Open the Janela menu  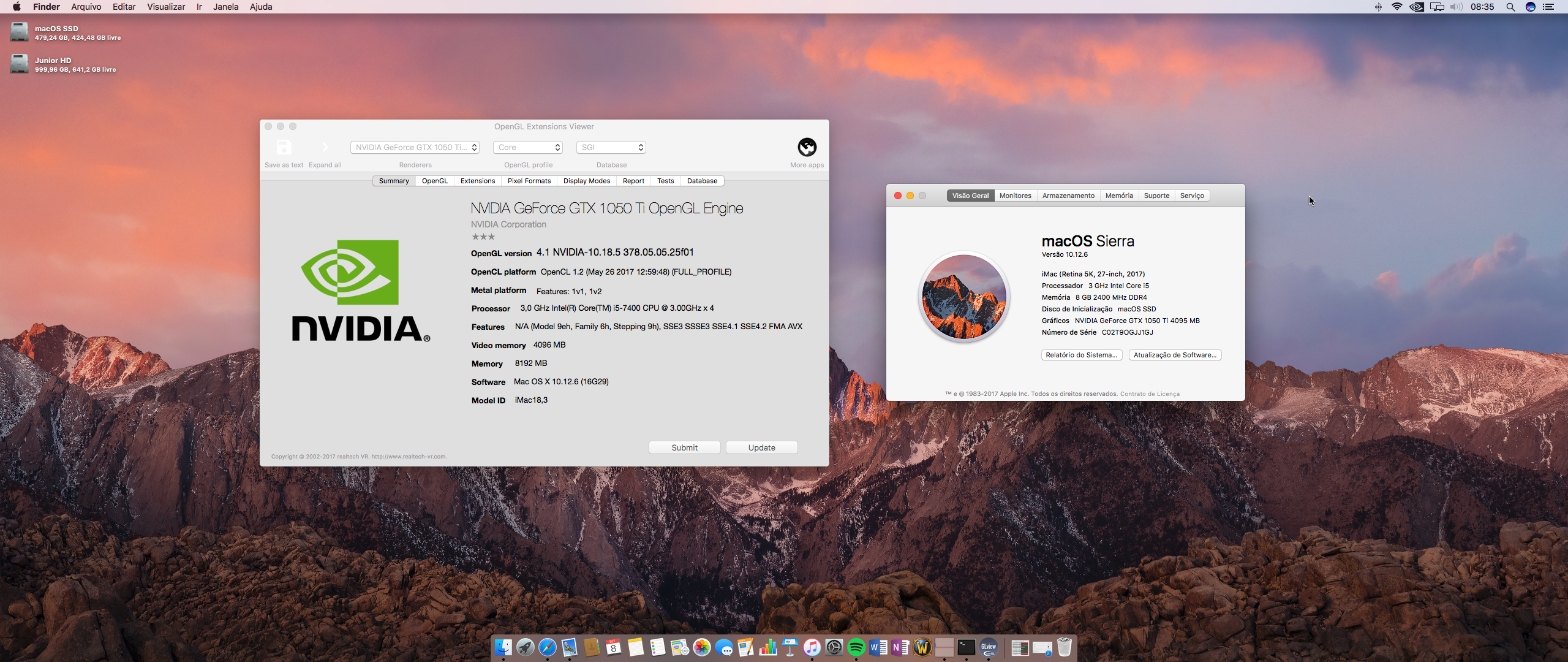click(225, 7)
